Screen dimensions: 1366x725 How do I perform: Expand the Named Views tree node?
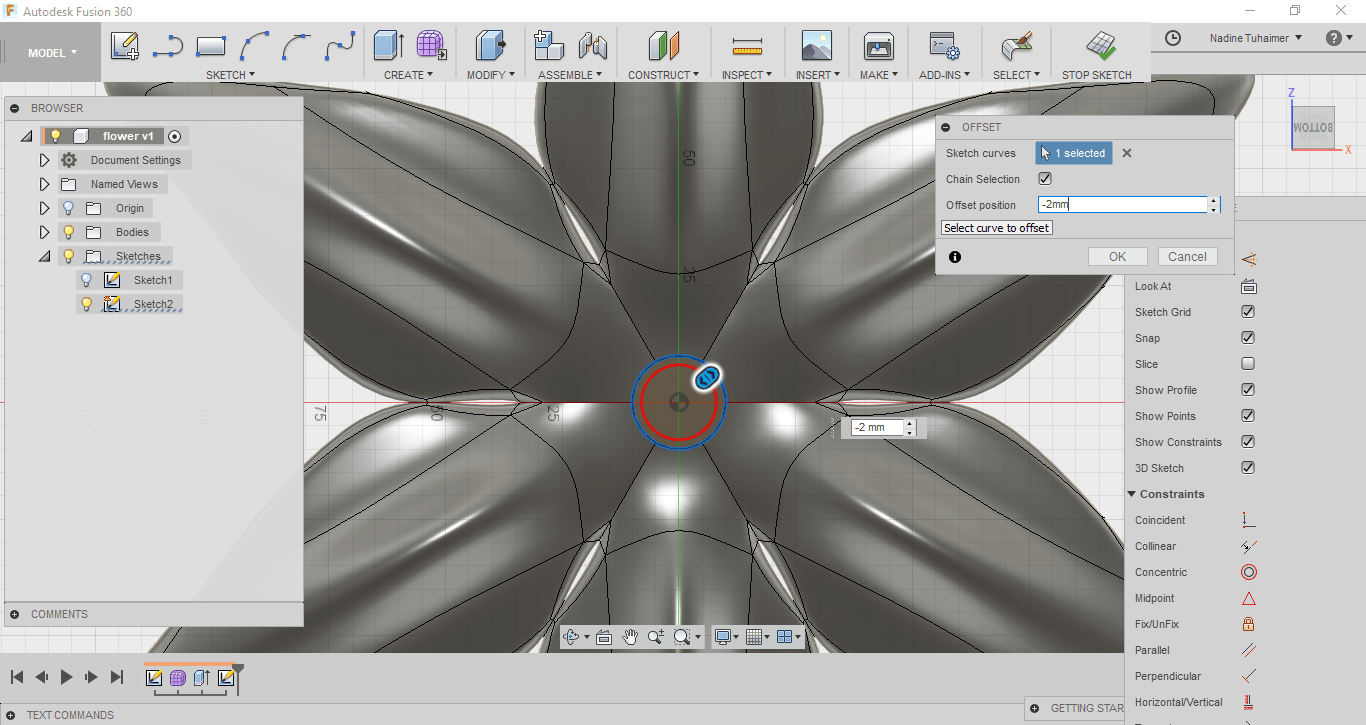[44, 184]
